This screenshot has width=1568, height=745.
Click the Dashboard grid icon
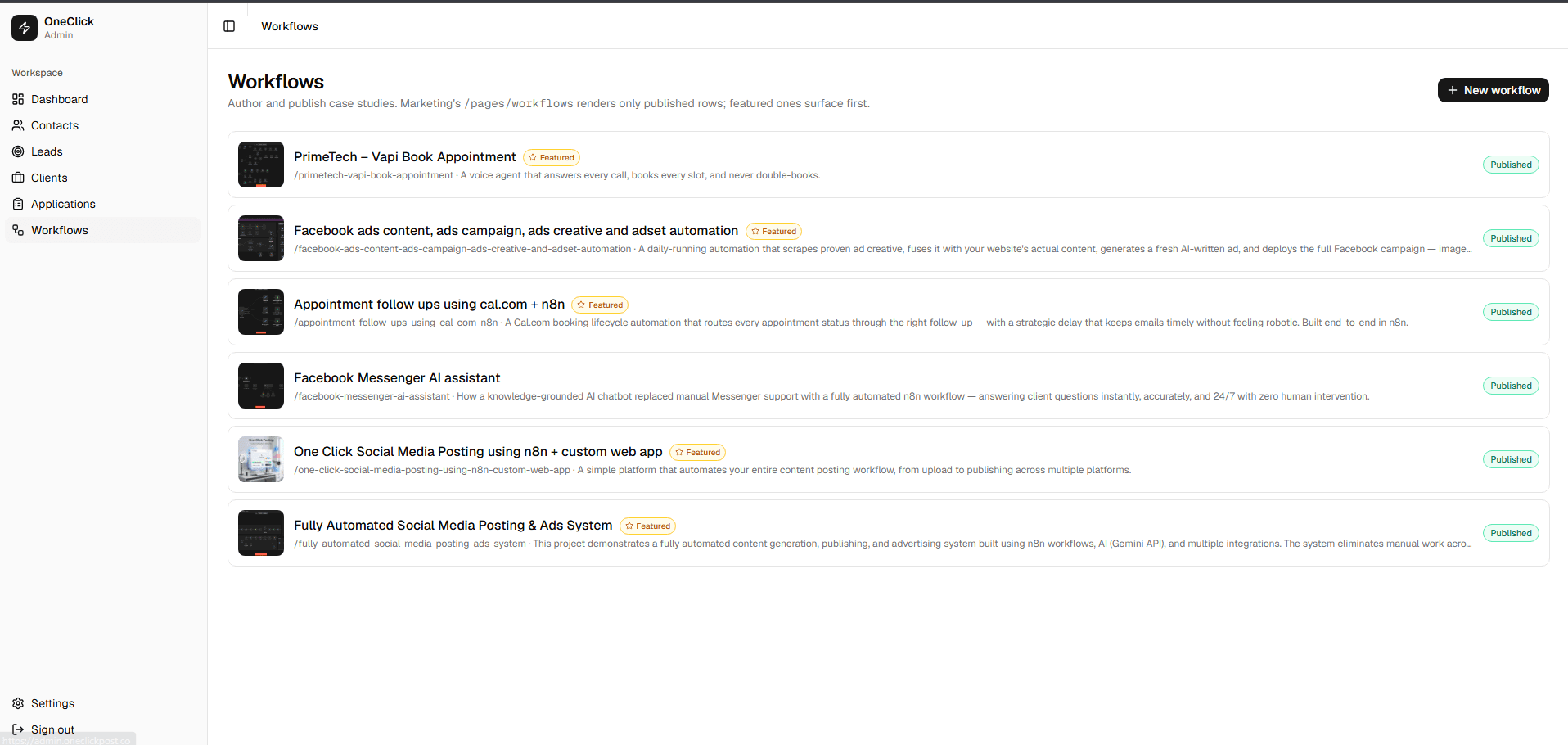(x=18, y=99)
